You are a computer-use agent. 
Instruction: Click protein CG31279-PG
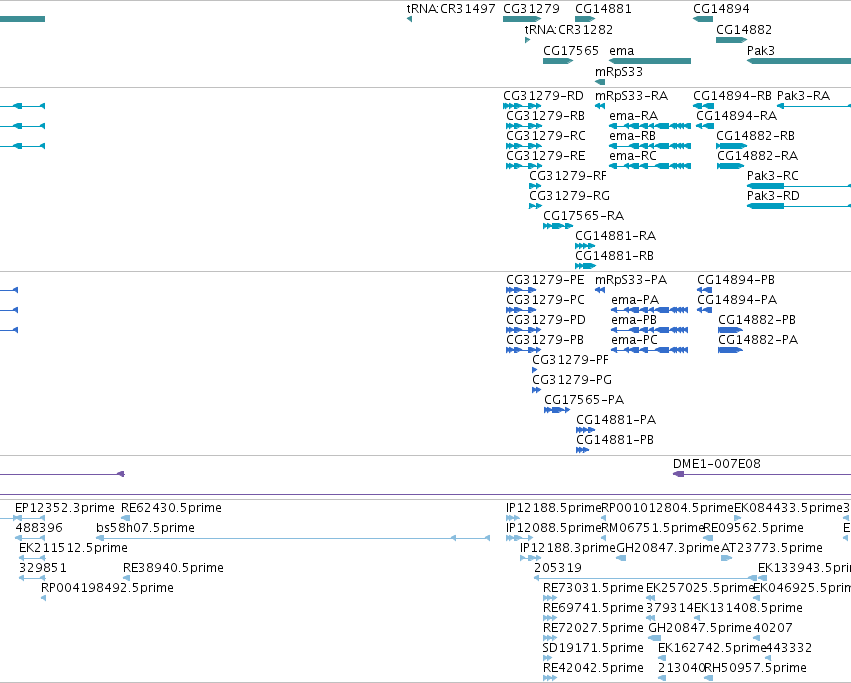coord(536,390)
